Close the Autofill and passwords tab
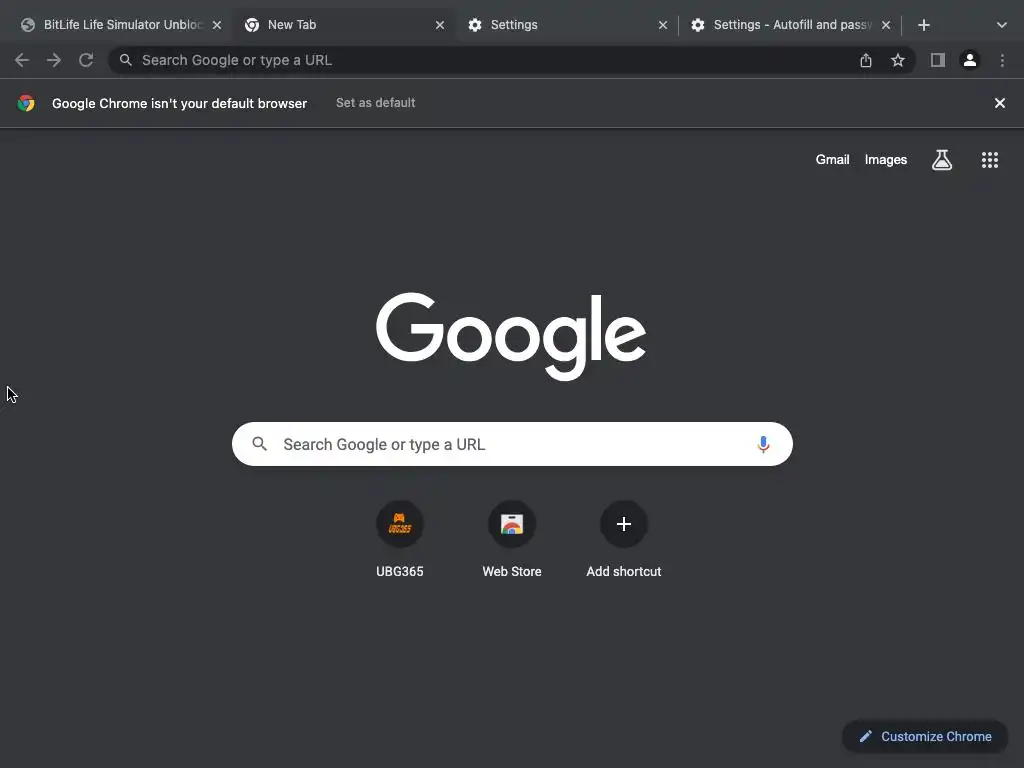Image resolution: width=1024 pixels, height=768 pixels. (886, 25)
